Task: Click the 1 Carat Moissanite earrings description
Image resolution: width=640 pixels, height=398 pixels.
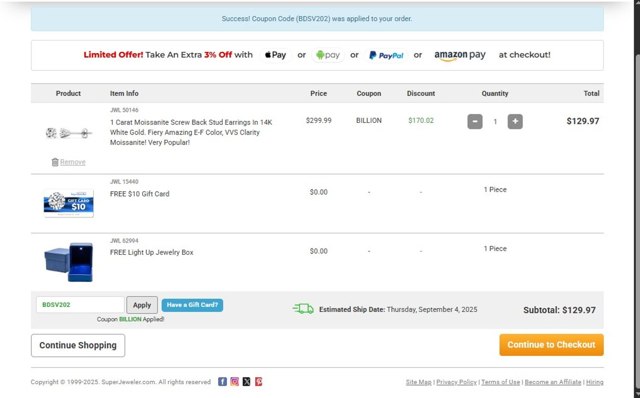Action: 191,132
